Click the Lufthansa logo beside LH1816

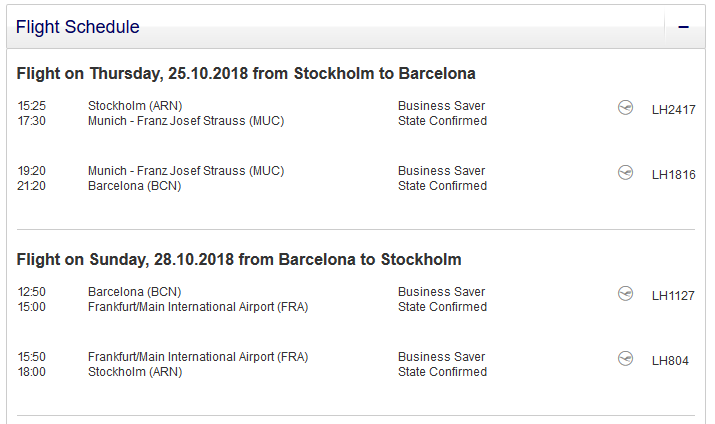coord(626,173)
